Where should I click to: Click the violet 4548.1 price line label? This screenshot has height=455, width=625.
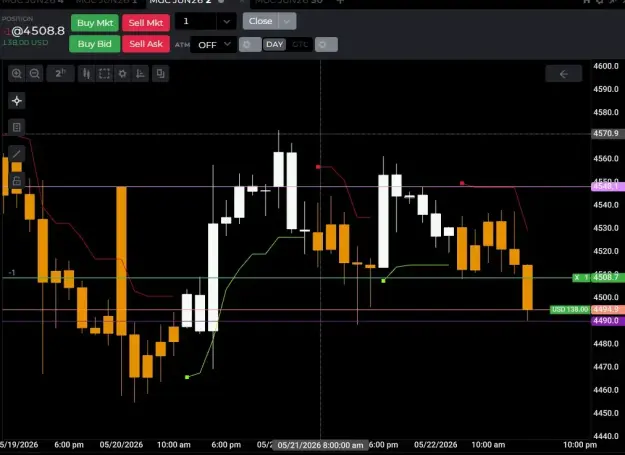point(607,186)
